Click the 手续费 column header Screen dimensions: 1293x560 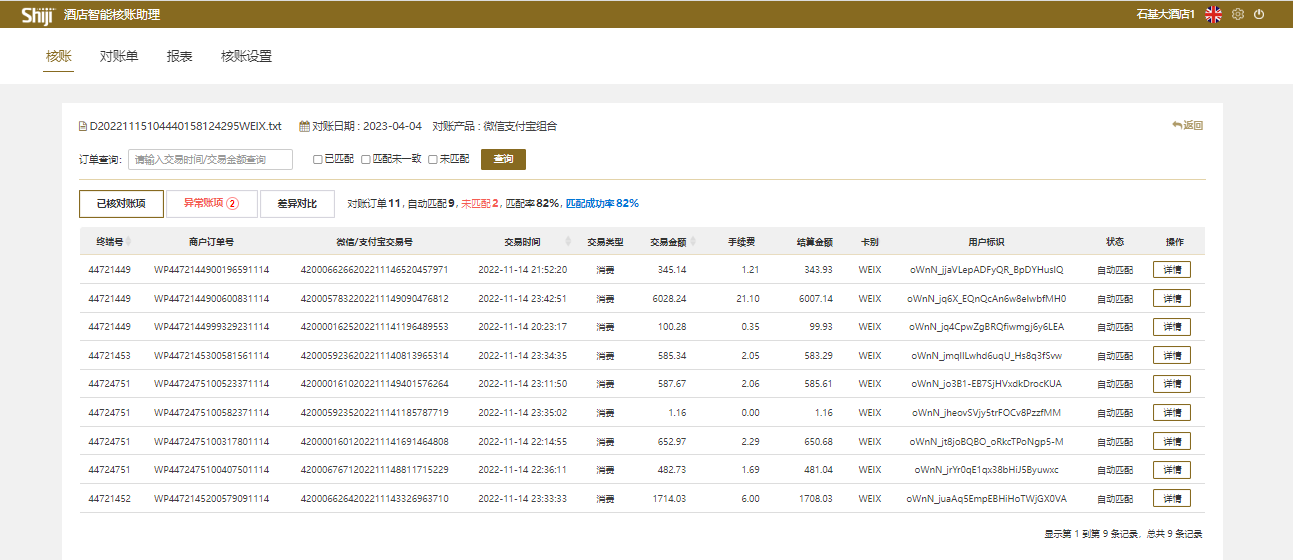click(741, 242)
